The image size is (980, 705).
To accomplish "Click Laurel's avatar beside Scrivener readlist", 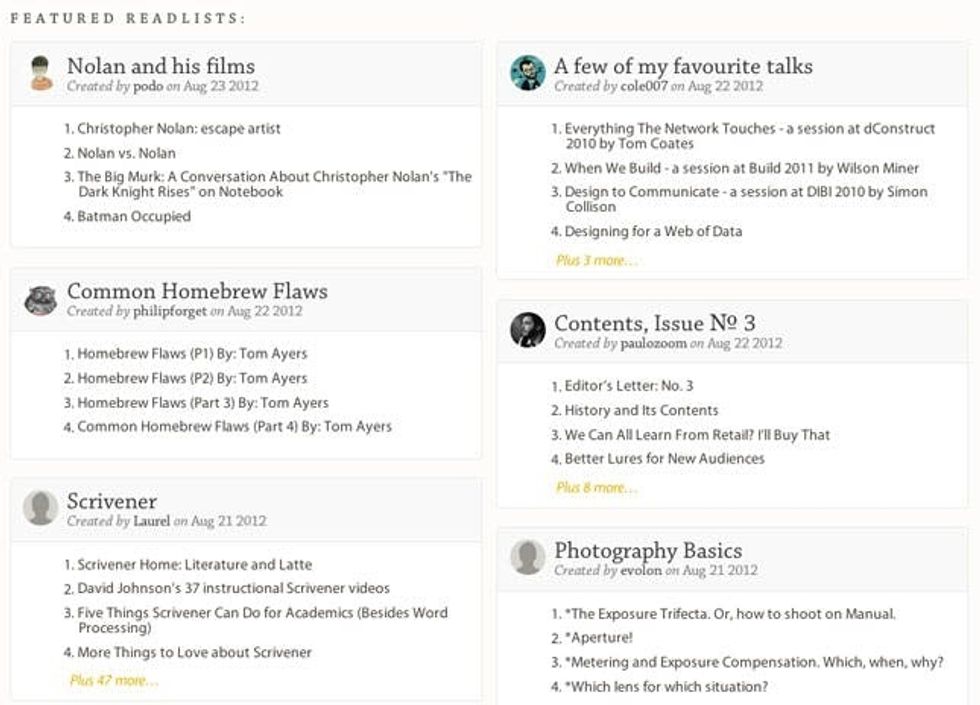I will coord(41,508).
